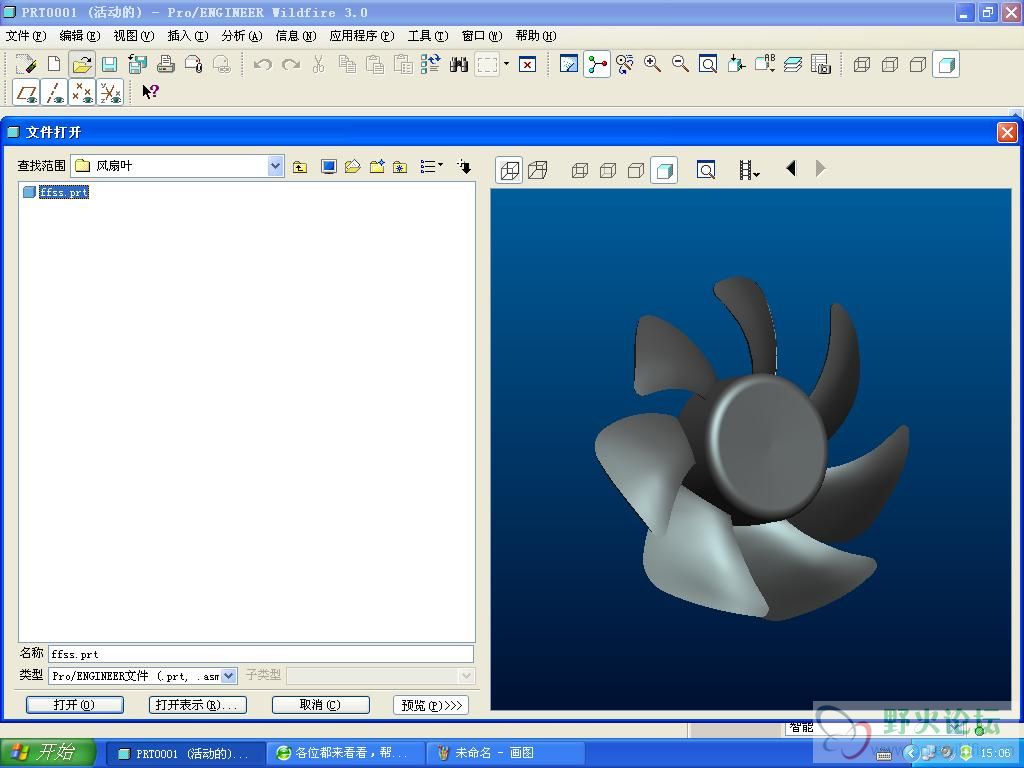Set preview pane to shaded display

point(664,170)
